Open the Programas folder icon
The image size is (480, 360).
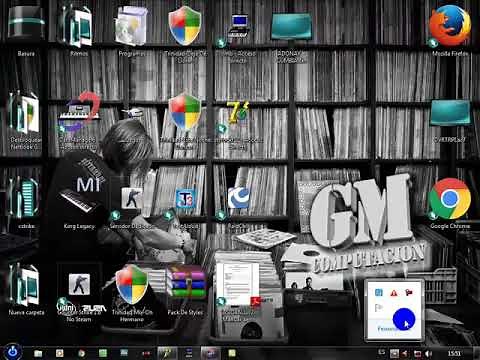pyautogui.click(x=131, y=26)
